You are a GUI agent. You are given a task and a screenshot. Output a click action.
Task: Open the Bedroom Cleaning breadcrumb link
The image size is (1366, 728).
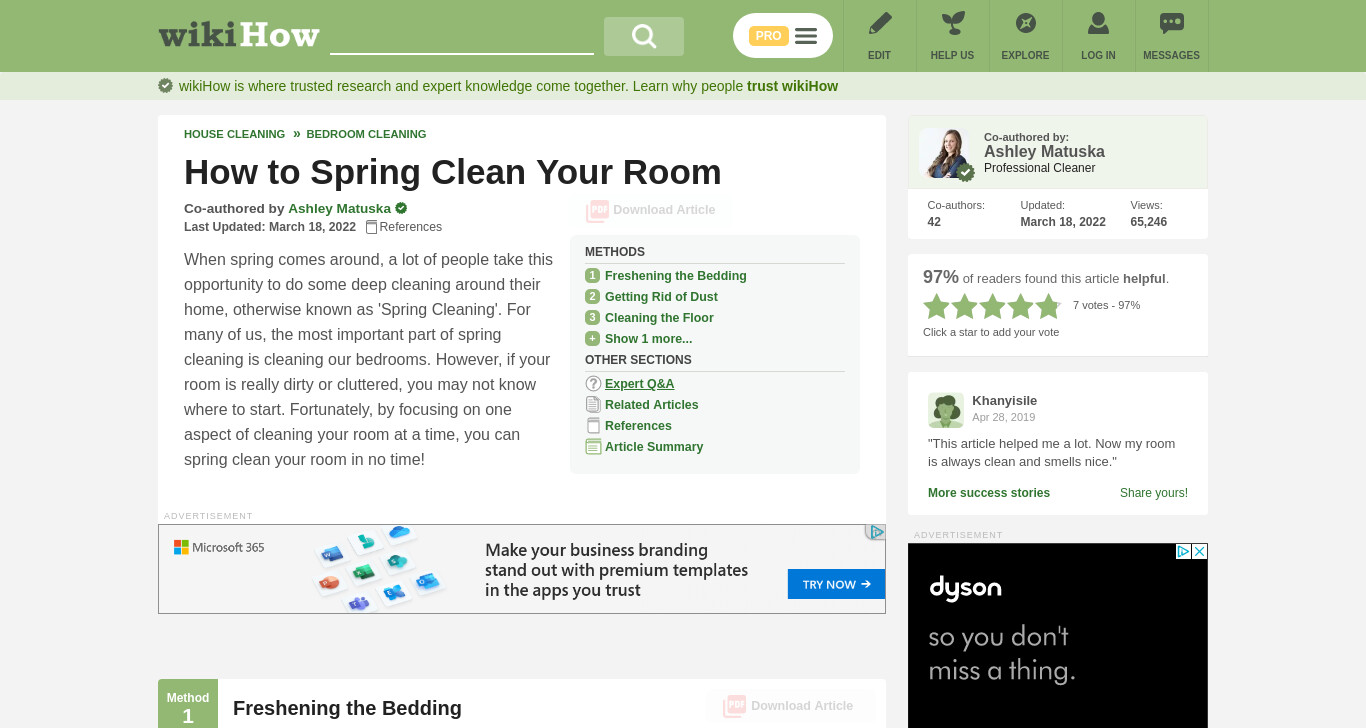click(366, 134)
